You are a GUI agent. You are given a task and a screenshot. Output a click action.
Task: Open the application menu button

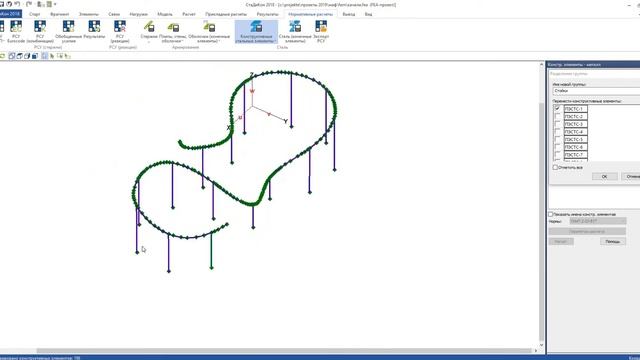coord(11,14)
